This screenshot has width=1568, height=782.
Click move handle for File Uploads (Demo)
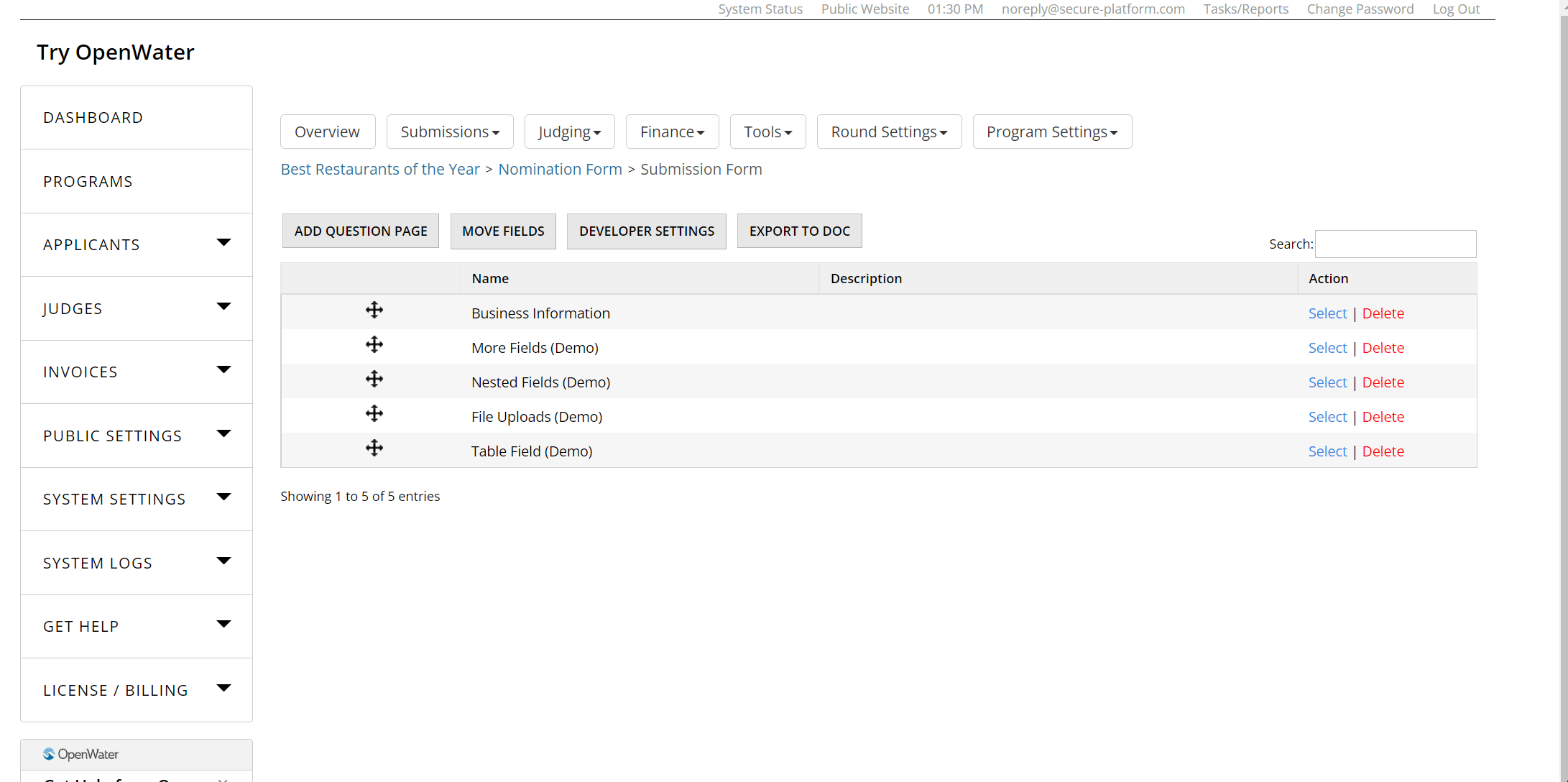(374, 414)
